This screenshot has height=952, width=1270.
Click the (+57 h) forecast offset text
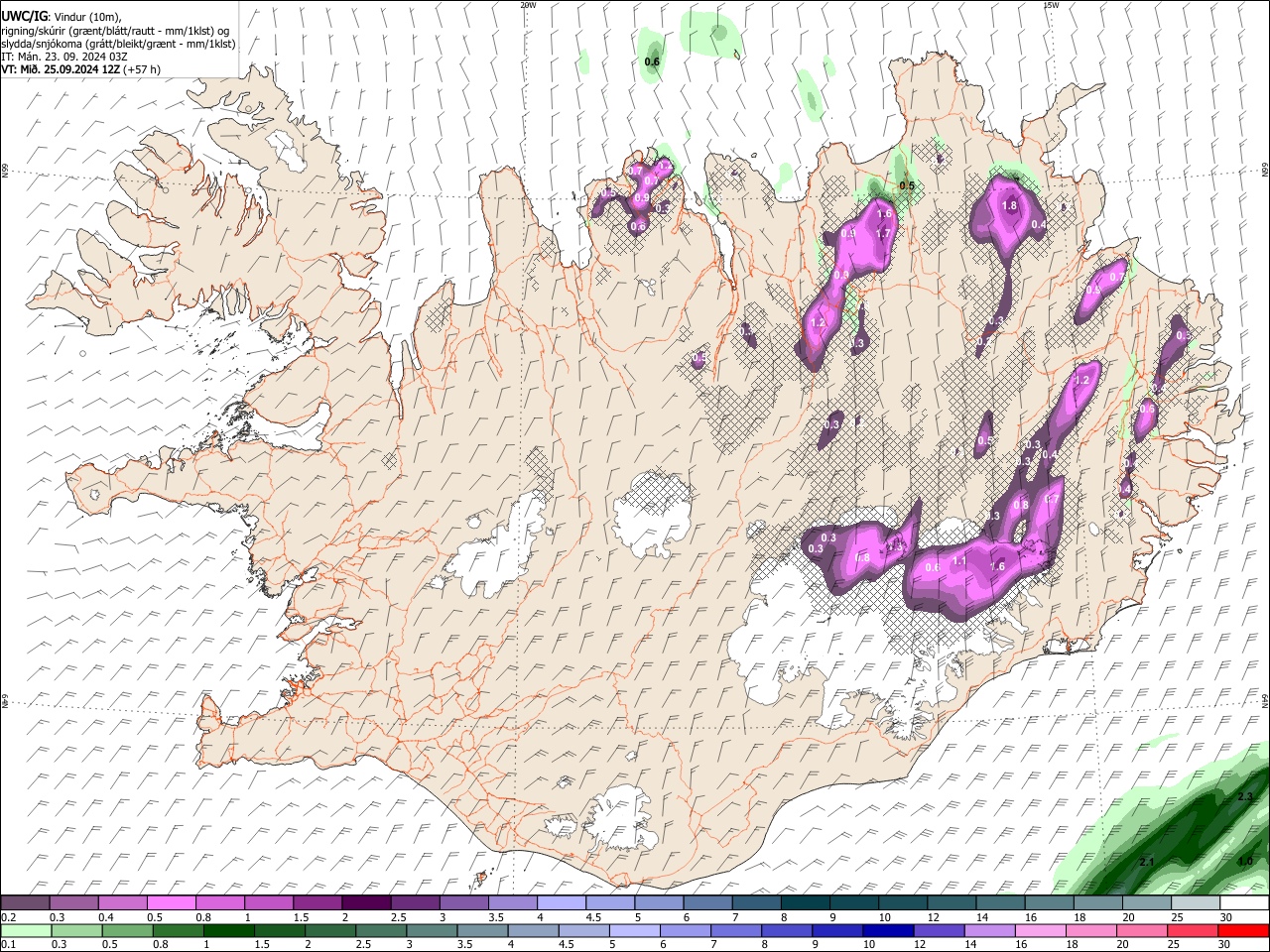click(x=142, y=69)
